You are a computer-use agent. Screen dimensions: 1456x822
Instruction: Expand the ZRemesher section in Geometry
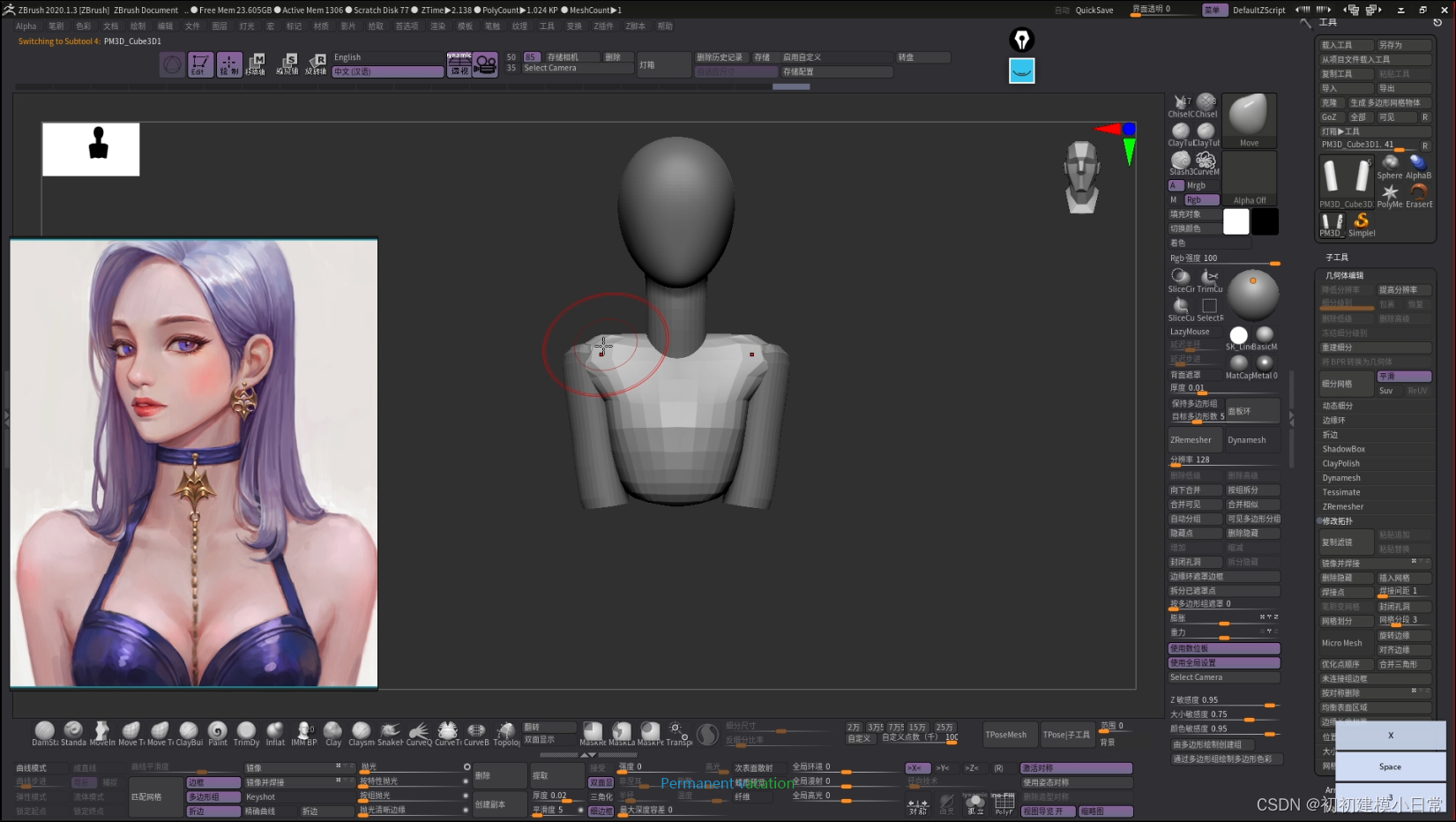point(1342,507)
